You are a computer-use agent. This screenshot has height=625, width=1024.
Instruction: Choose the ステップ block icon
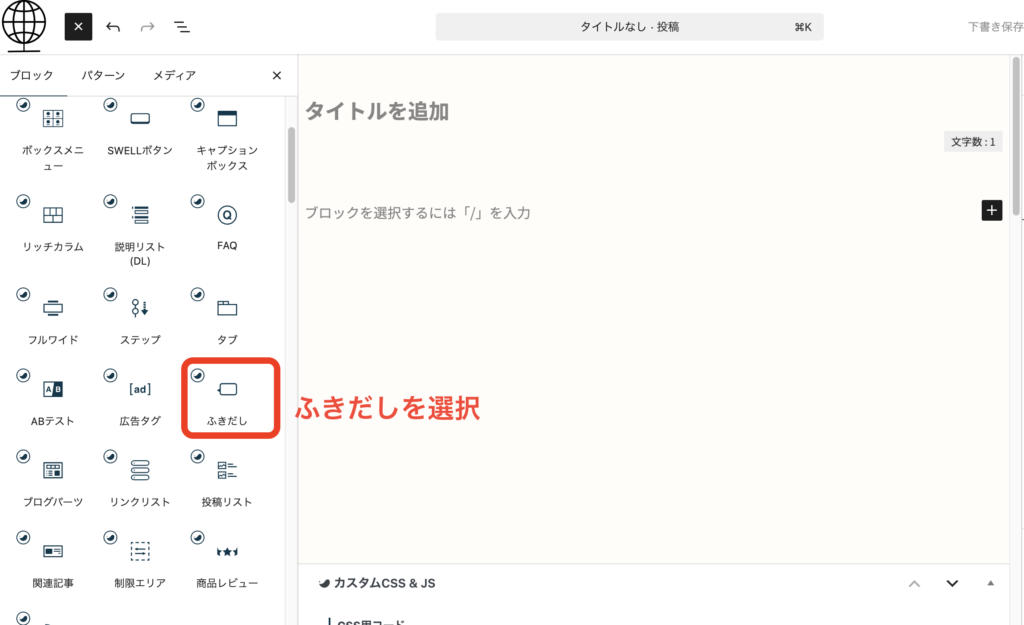tap(140, 308)
